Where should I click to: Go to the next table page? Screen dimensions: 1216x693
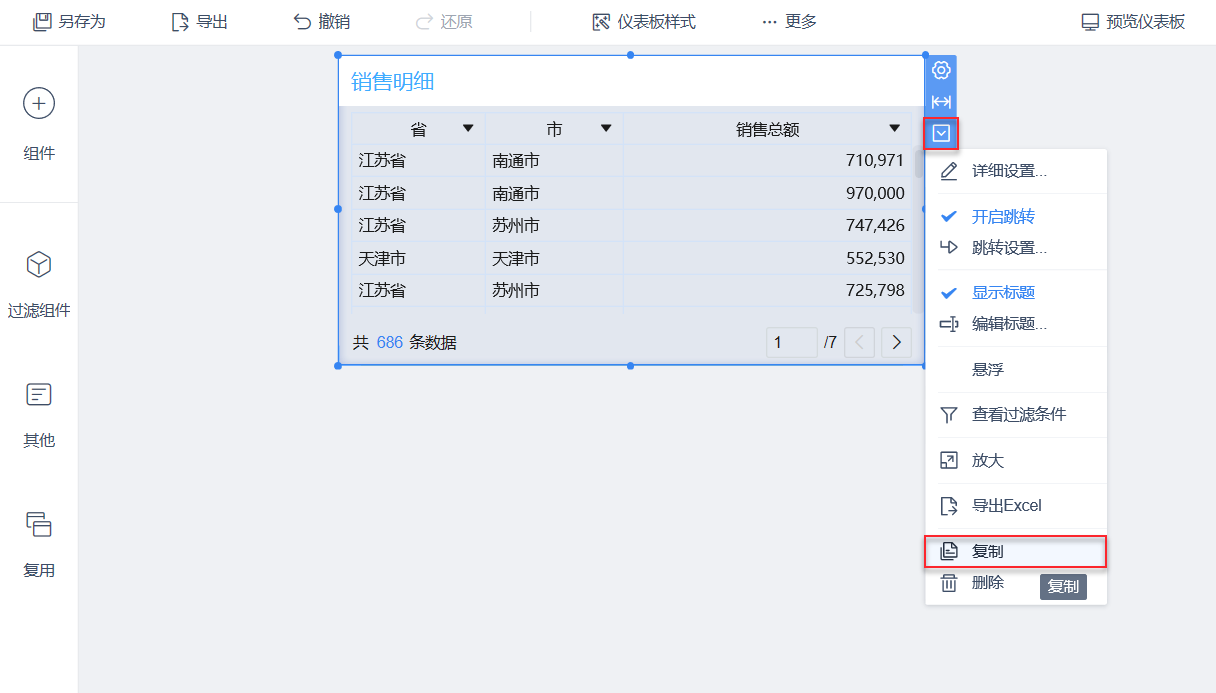tap(896, 342)
